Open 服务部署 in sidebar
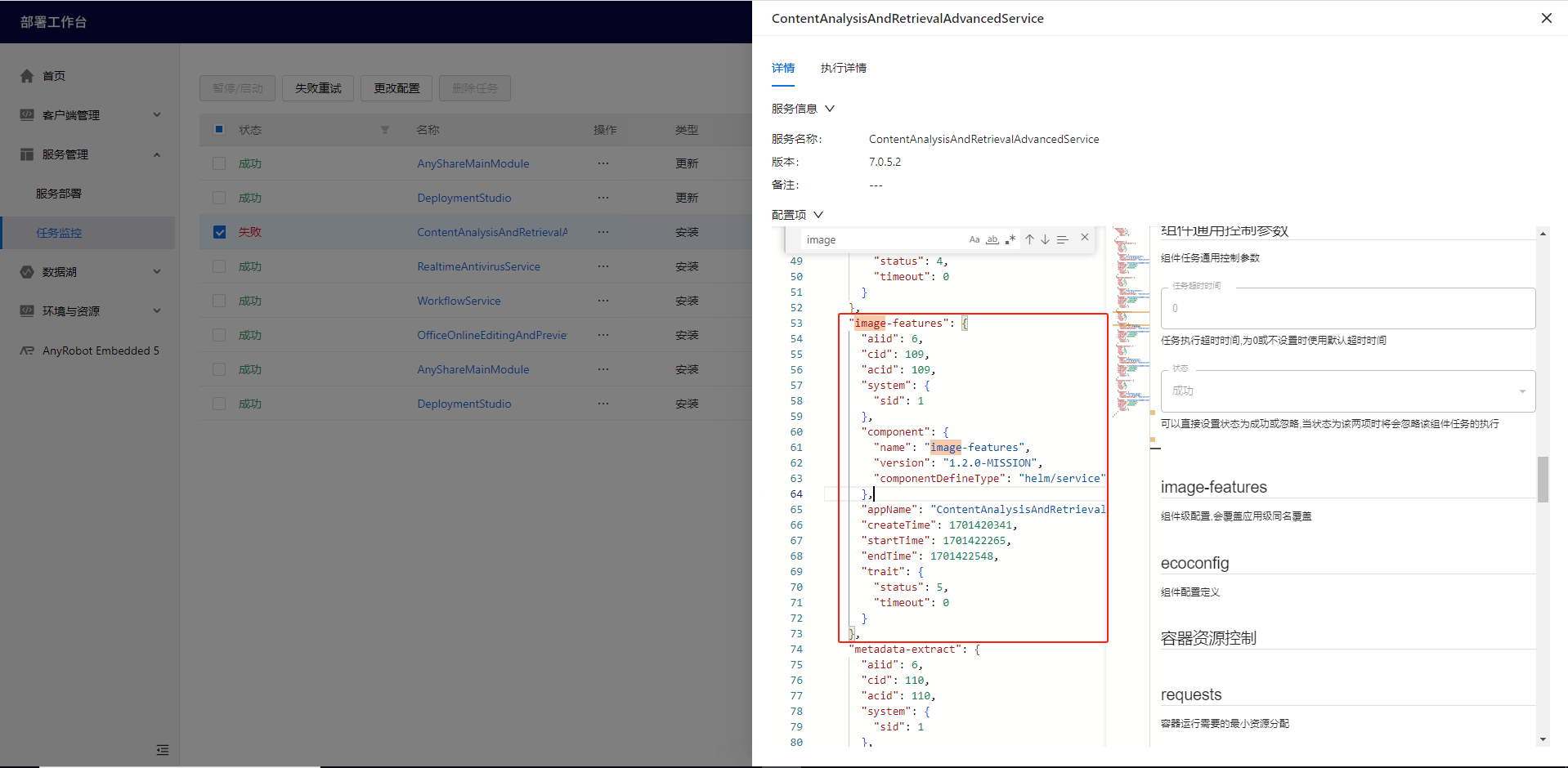 (59, 194)
